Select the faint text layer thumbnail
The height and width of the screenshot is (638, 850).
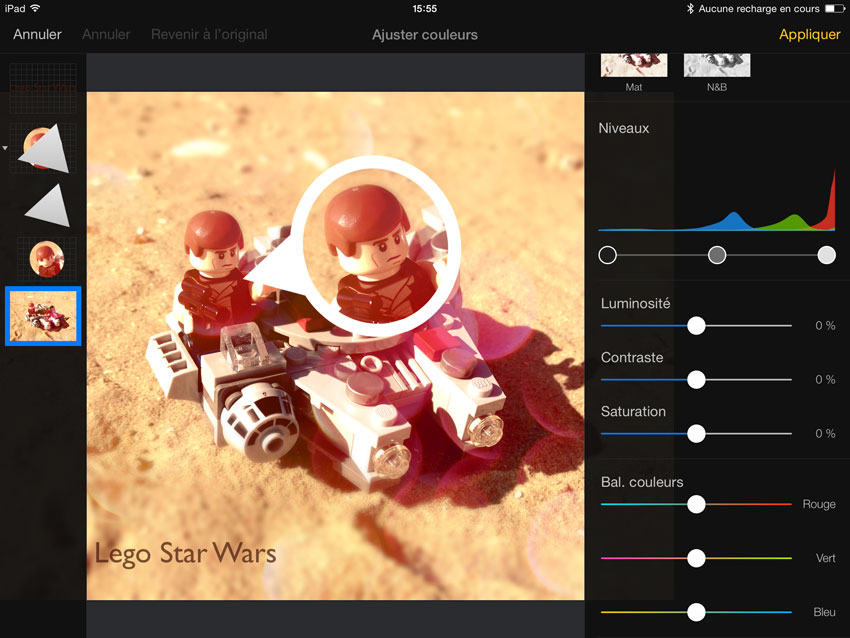tap(43, 88)
